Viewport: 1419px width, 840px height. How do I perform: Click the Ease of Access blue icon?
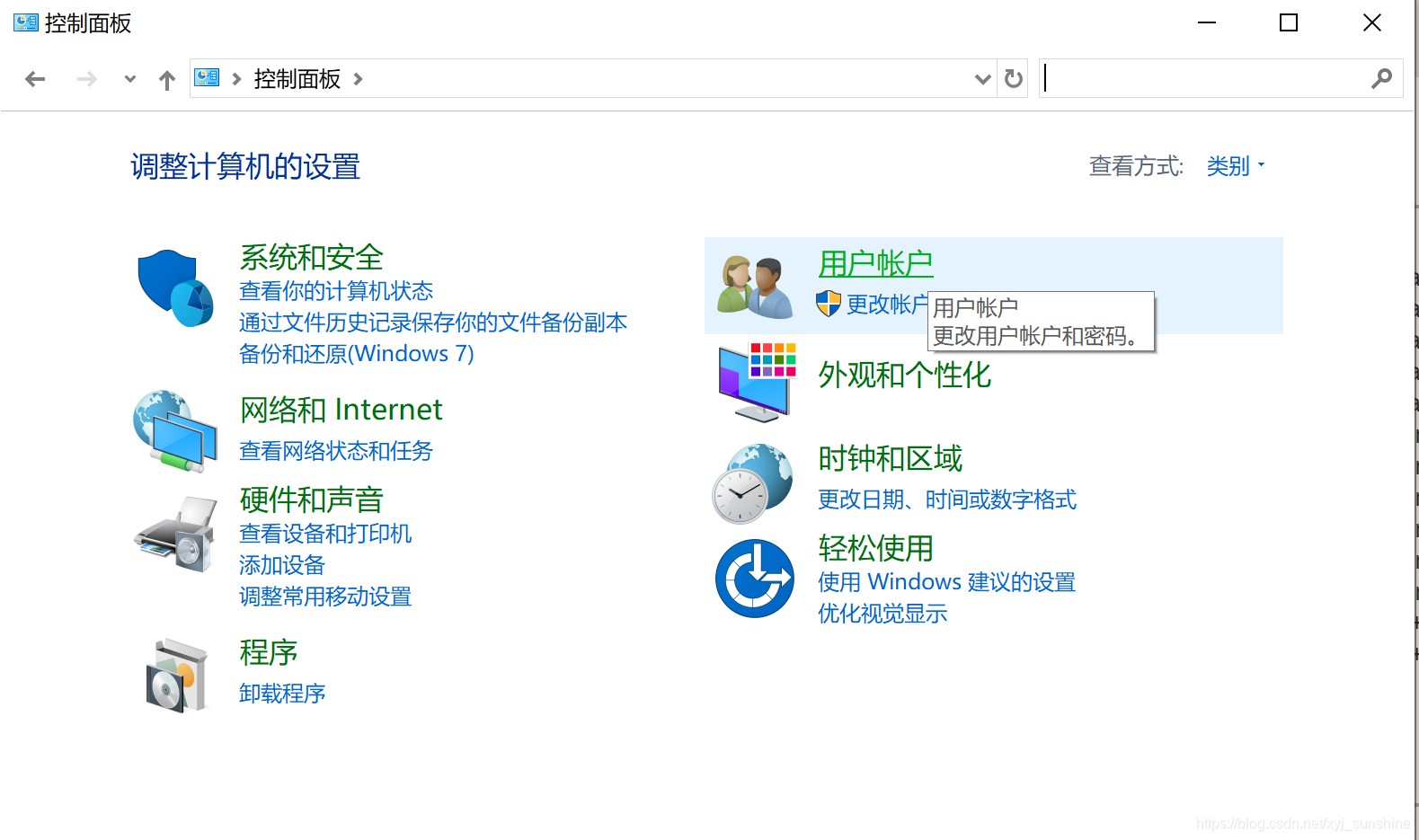click(x=755, y=579)
